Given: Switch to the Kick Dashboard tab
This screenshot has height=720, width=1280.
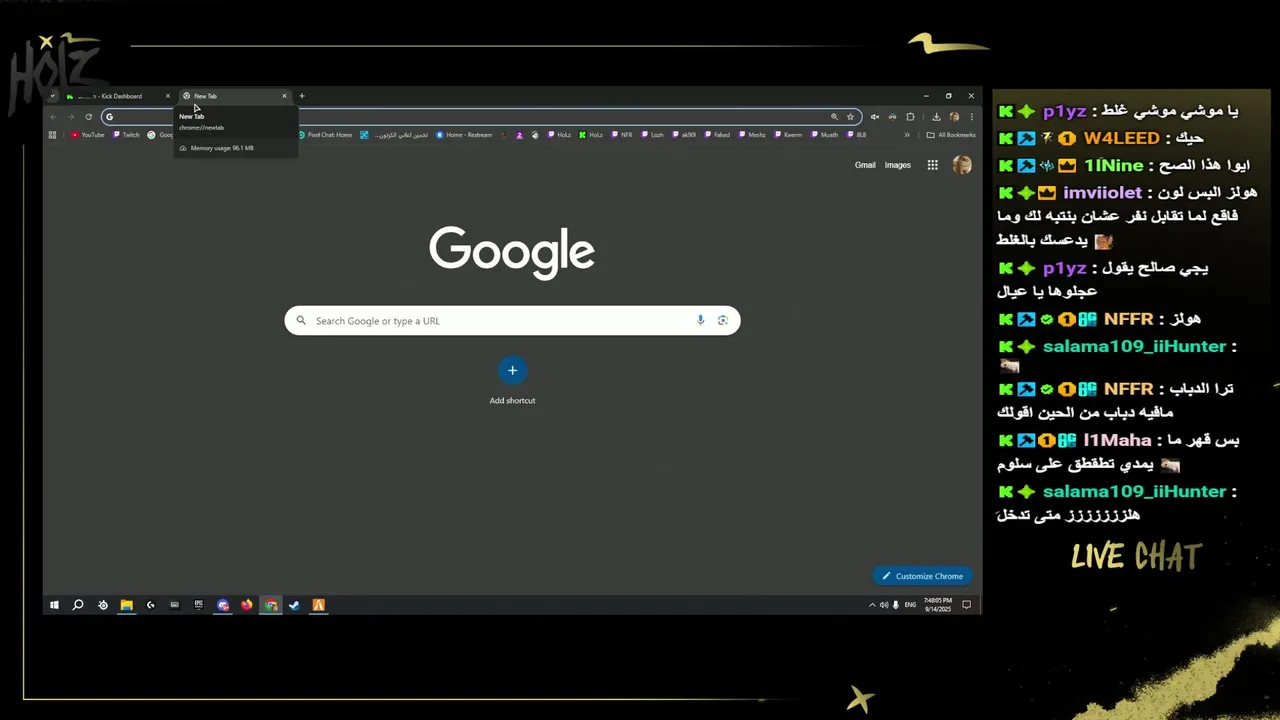Looking at the screenshot, I should 117,96.
